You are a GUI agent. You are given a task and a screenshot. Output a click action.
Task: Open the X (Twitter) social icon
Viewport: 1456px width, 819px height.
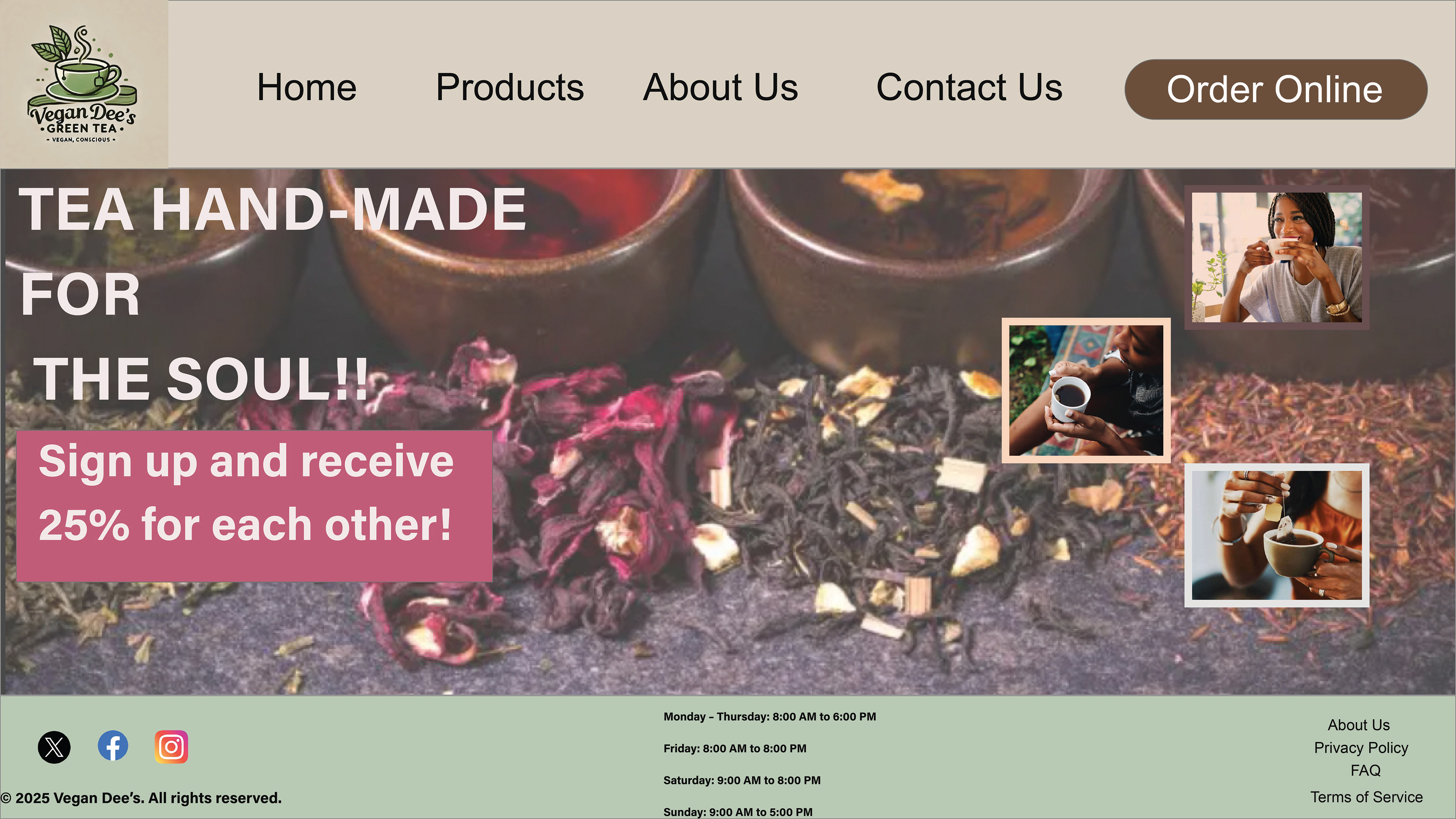pyautogui.click(x=54, y=747)
